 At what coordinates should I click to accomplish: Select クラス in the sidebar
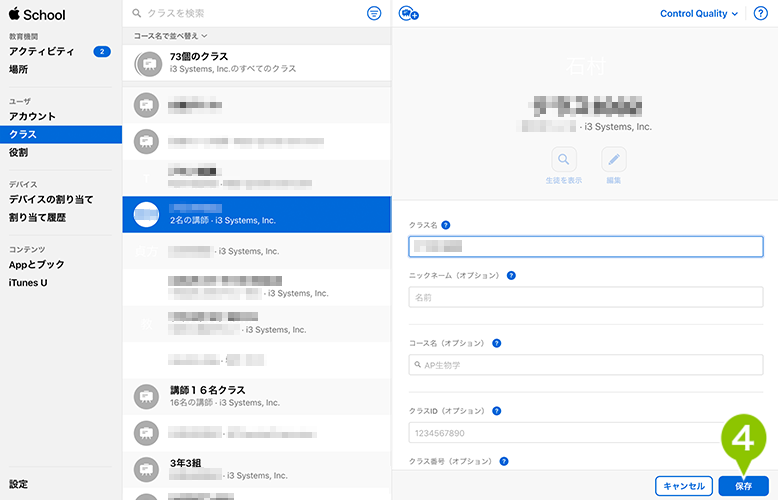pos(61,134)
